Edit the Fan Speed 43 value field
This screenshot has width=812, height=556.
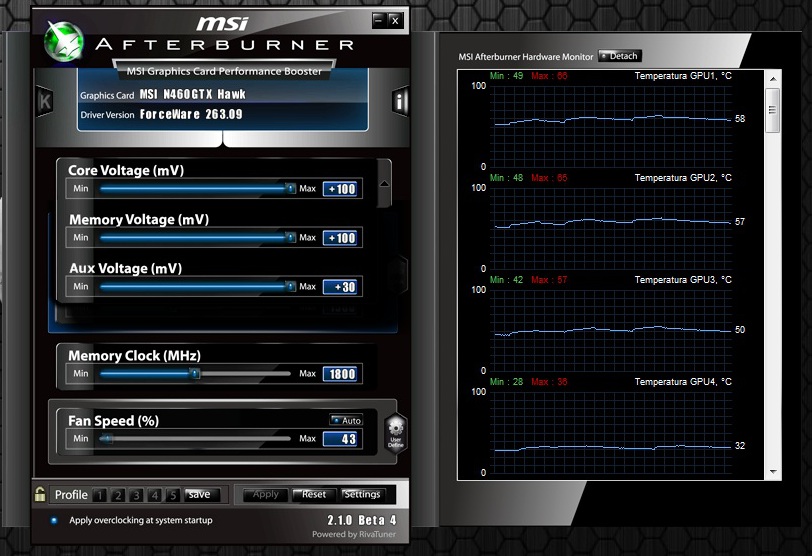click(x=340, y=439)
